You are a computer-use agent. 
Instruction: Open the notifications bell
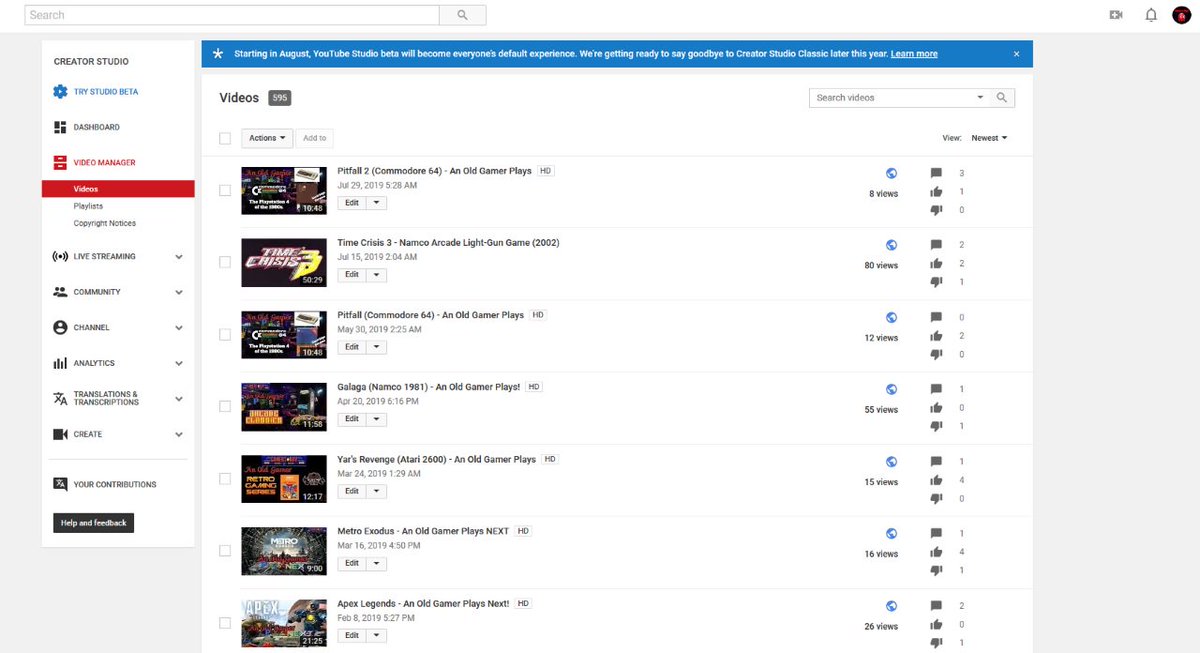1151,15
